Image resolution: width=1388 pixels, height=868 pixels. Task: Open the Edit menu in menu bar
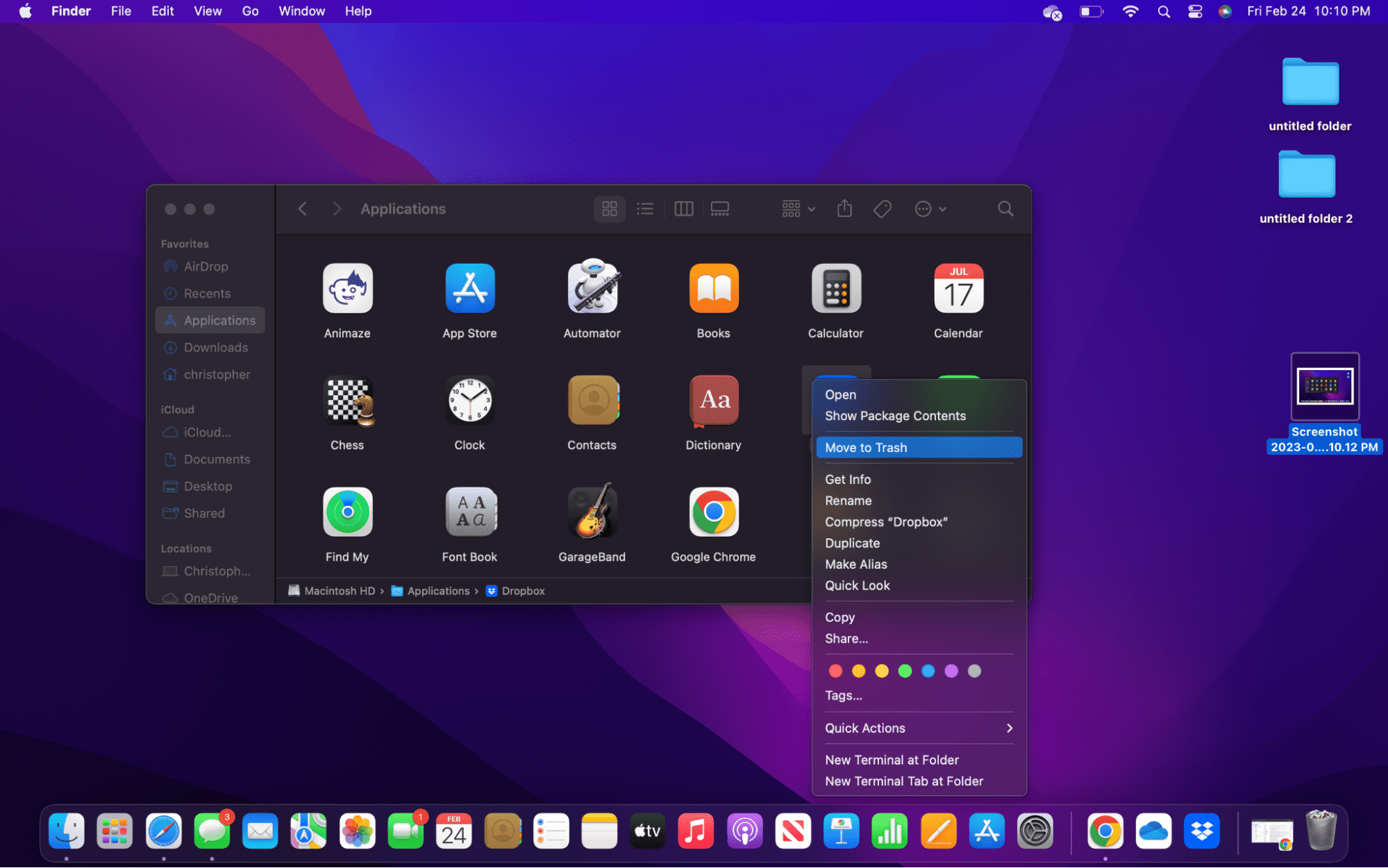162,11
